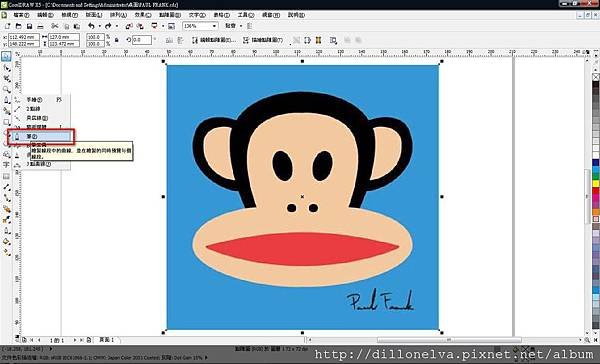This screenshot has width=600, height=364.
Task: Click the no-color X swatch in palette
Action: (x=596, y=77)
